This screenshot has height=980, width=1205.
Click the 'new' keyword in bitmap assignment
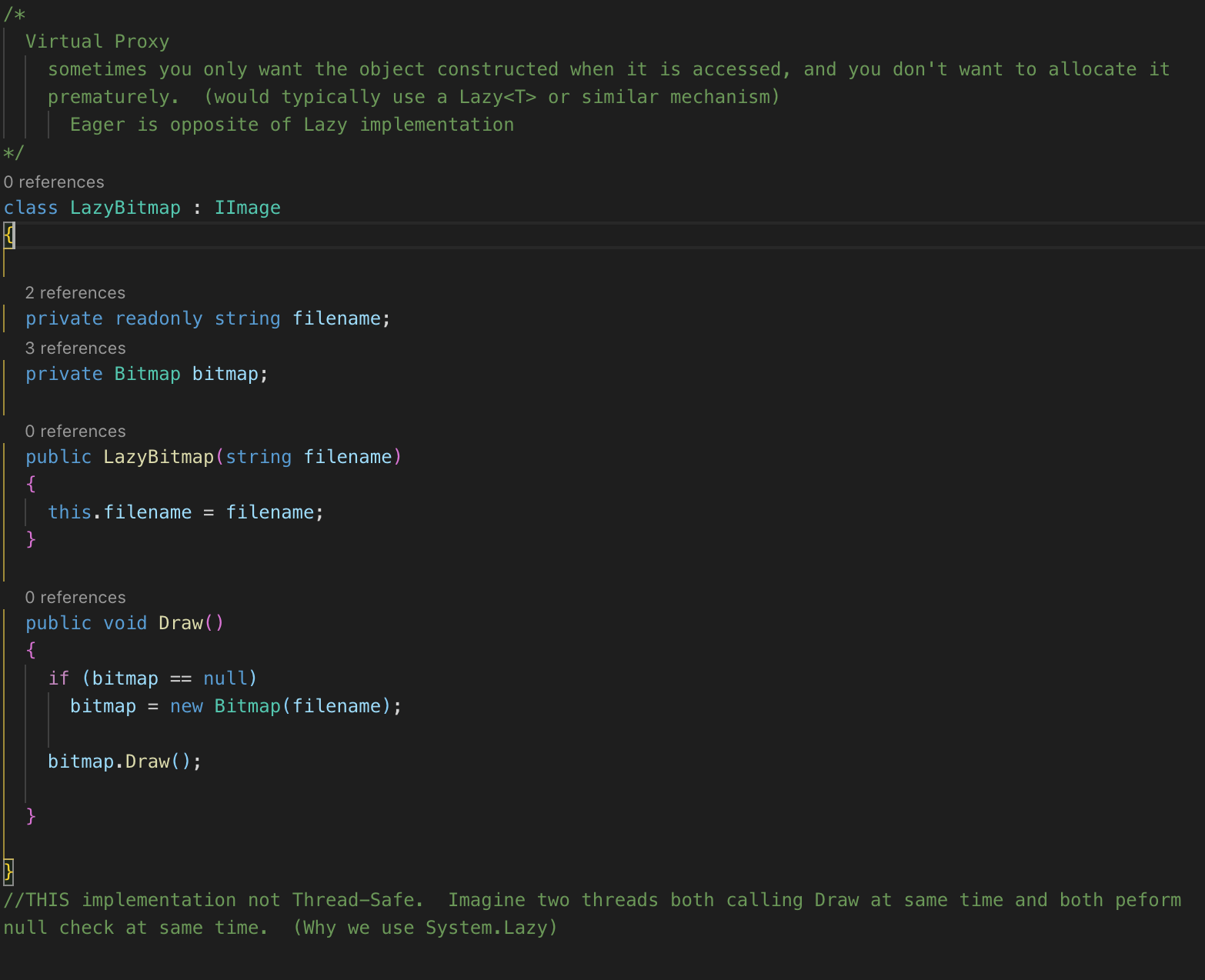click(x=186, y=706)
